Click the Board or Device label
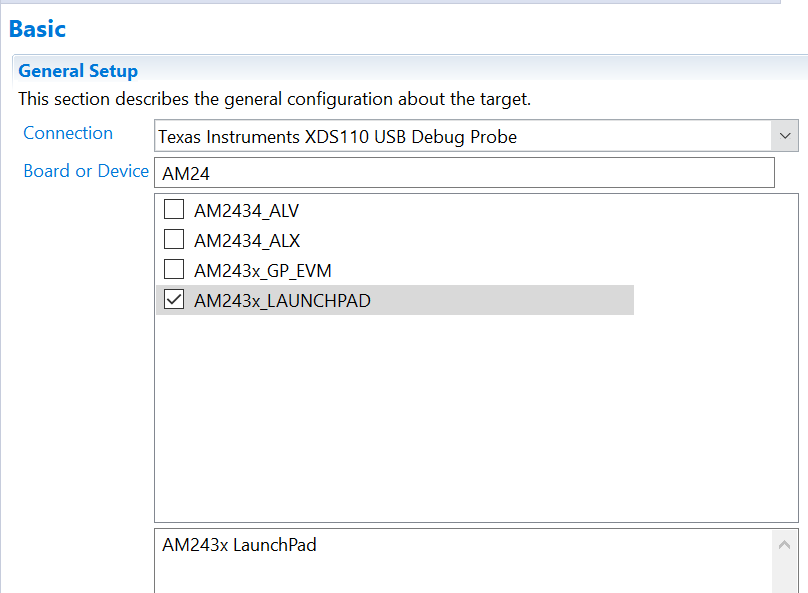 (86, 171)
